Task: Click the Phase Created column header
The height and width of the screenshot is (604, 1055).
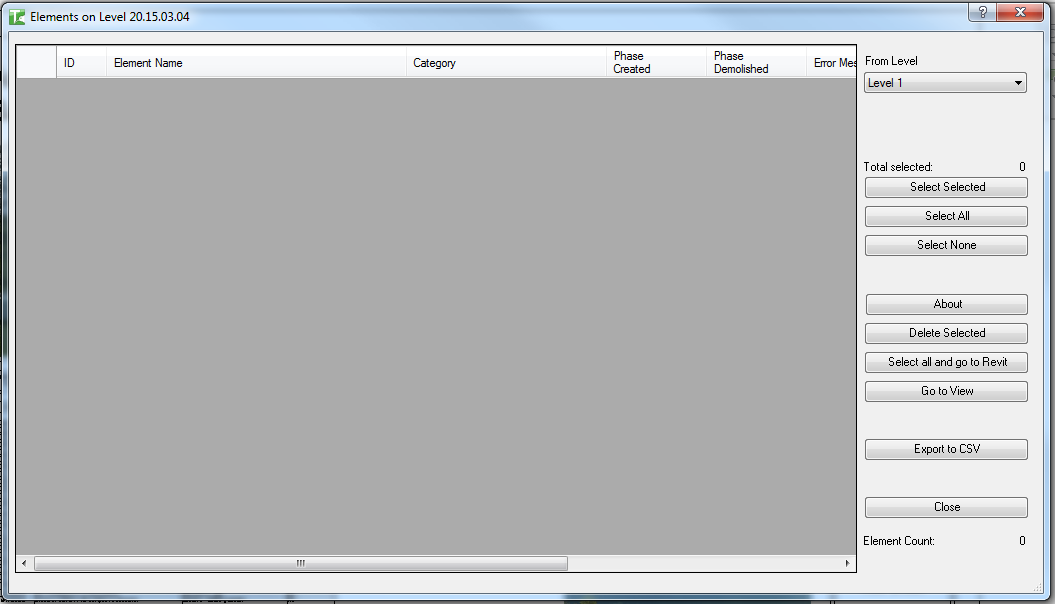Action: (x=655, y=63)
